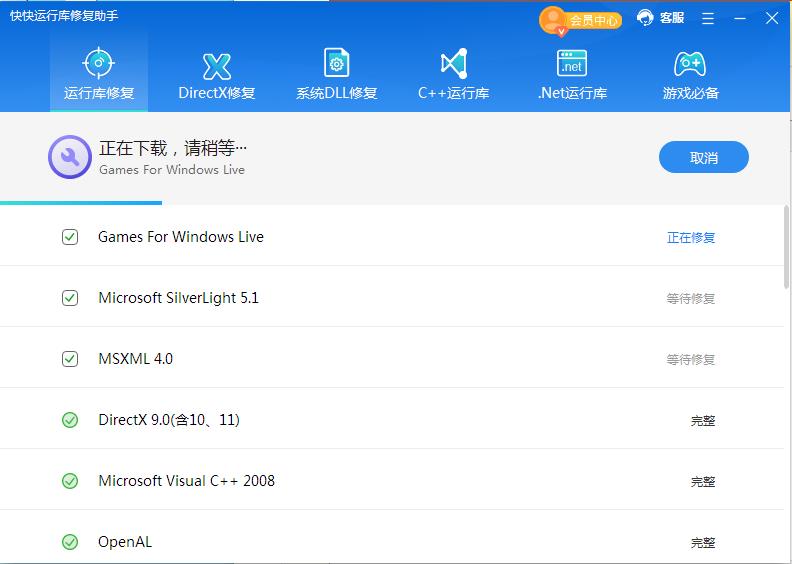792x564 pixels.
Task: Uncheck Microsoft SilverLight 5.1 checkbox
Action: coord(70,298)
